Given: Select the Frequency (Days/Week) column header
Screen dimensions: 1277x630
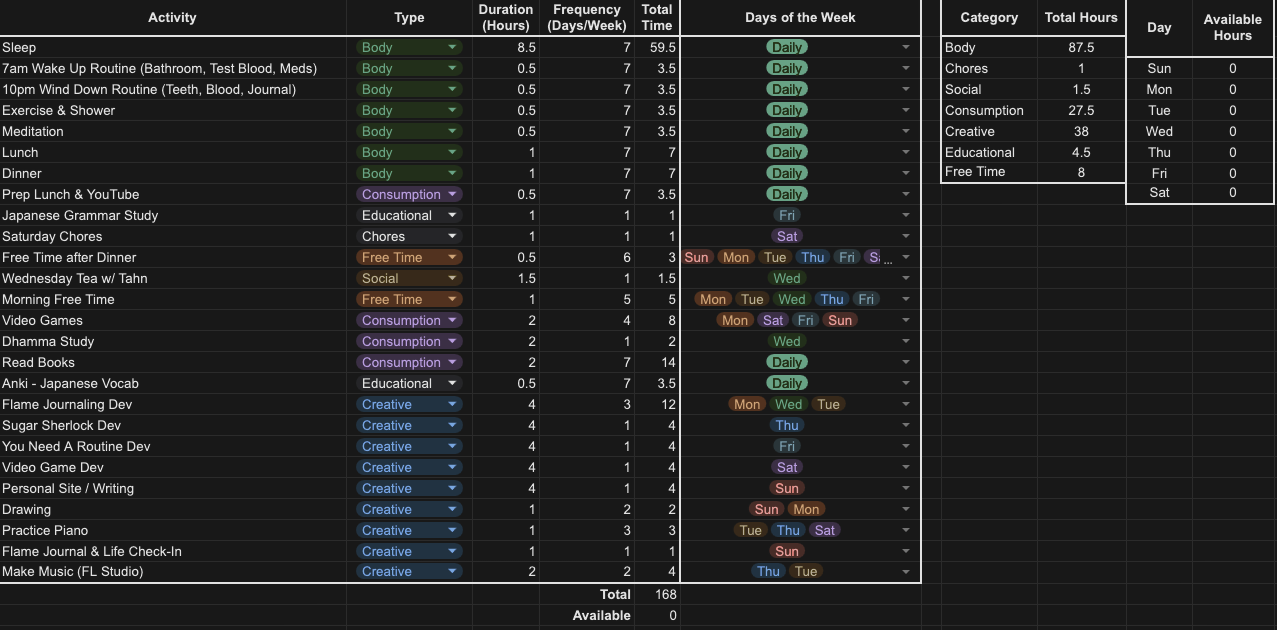Looking at the screenshot, I should [x=586, y=18].
